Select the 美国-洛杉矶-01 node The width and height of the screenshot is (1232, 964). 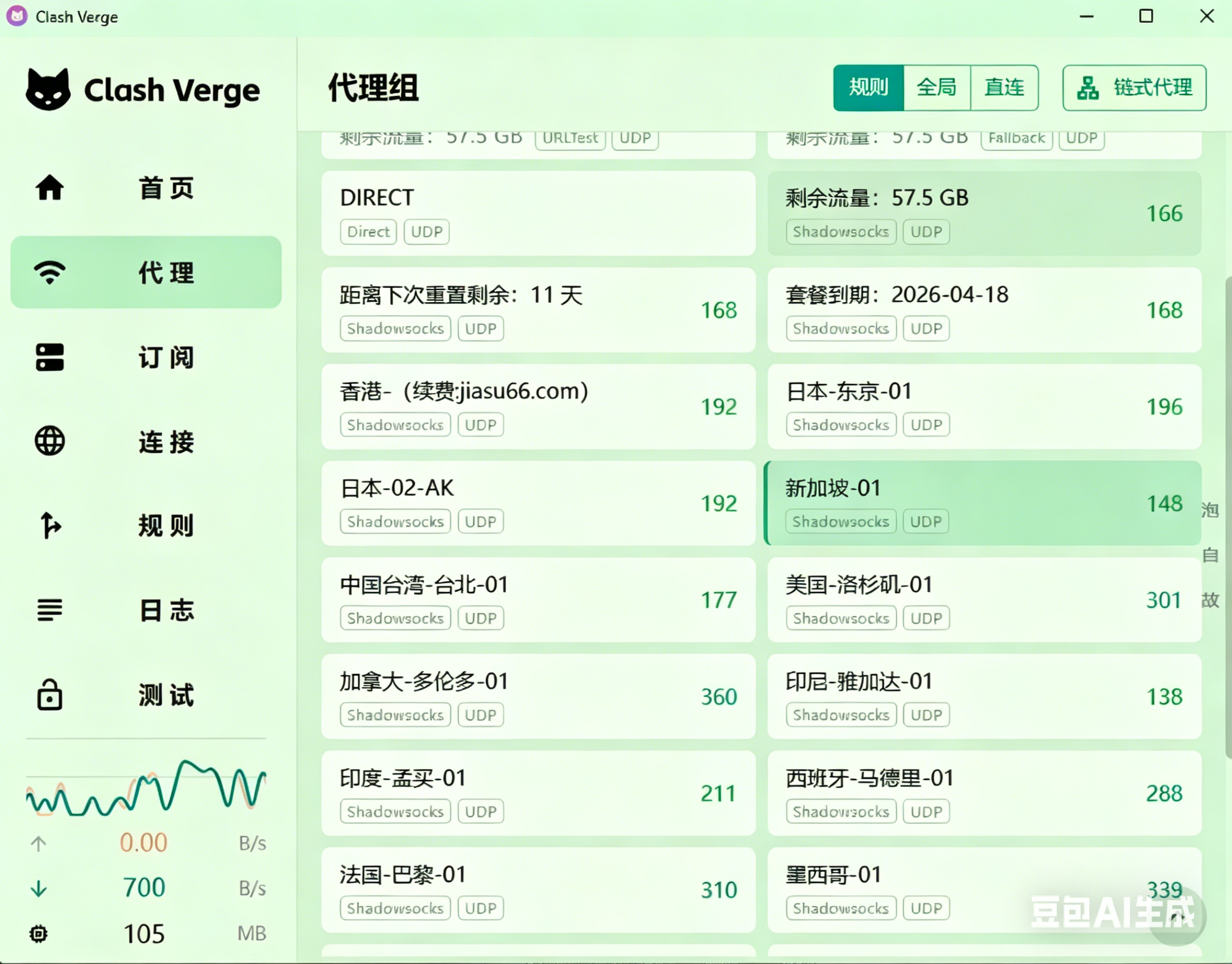[984, 599]
